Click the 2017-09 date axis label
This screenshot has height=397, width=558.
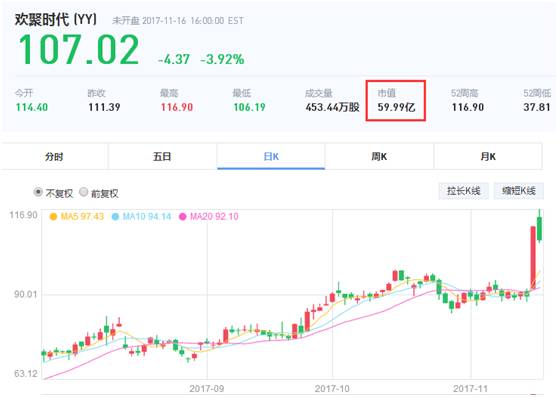[207, 388]
